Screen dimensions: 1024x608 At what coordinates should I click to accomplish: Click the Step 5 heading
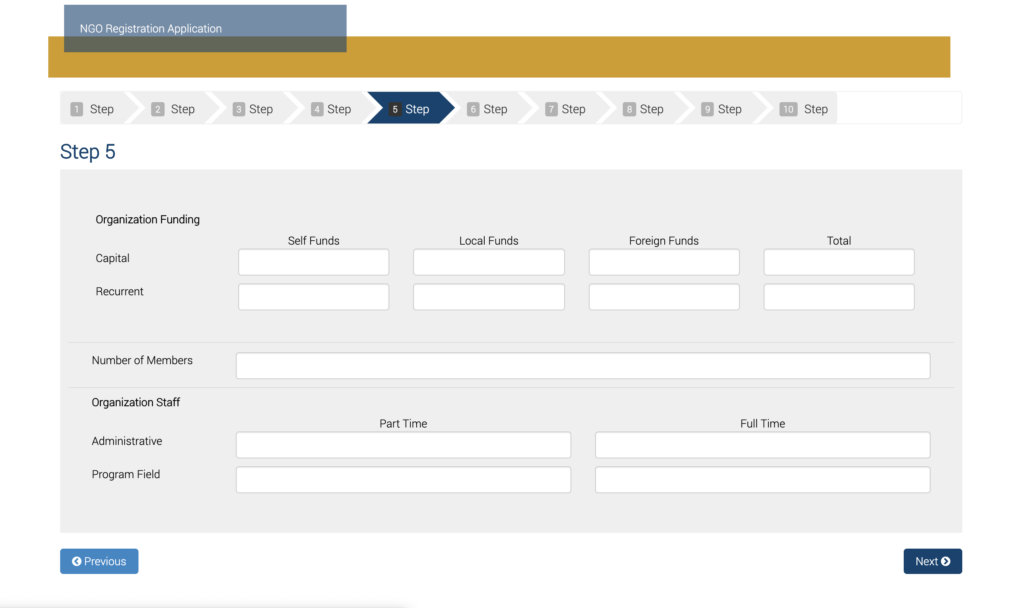tap(88, 152)
